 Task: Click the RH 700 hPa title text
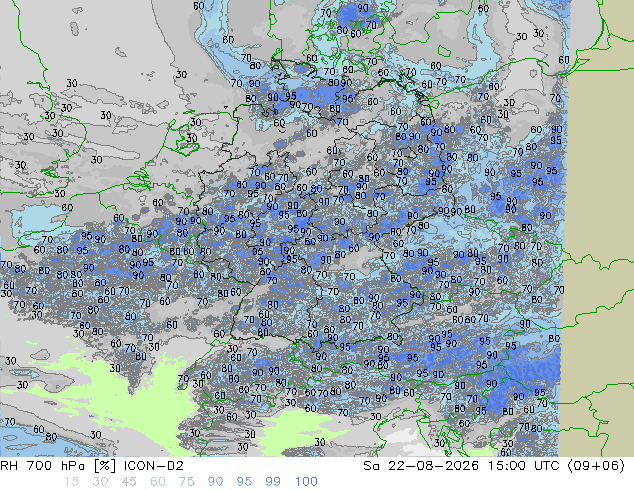[43, 466]
